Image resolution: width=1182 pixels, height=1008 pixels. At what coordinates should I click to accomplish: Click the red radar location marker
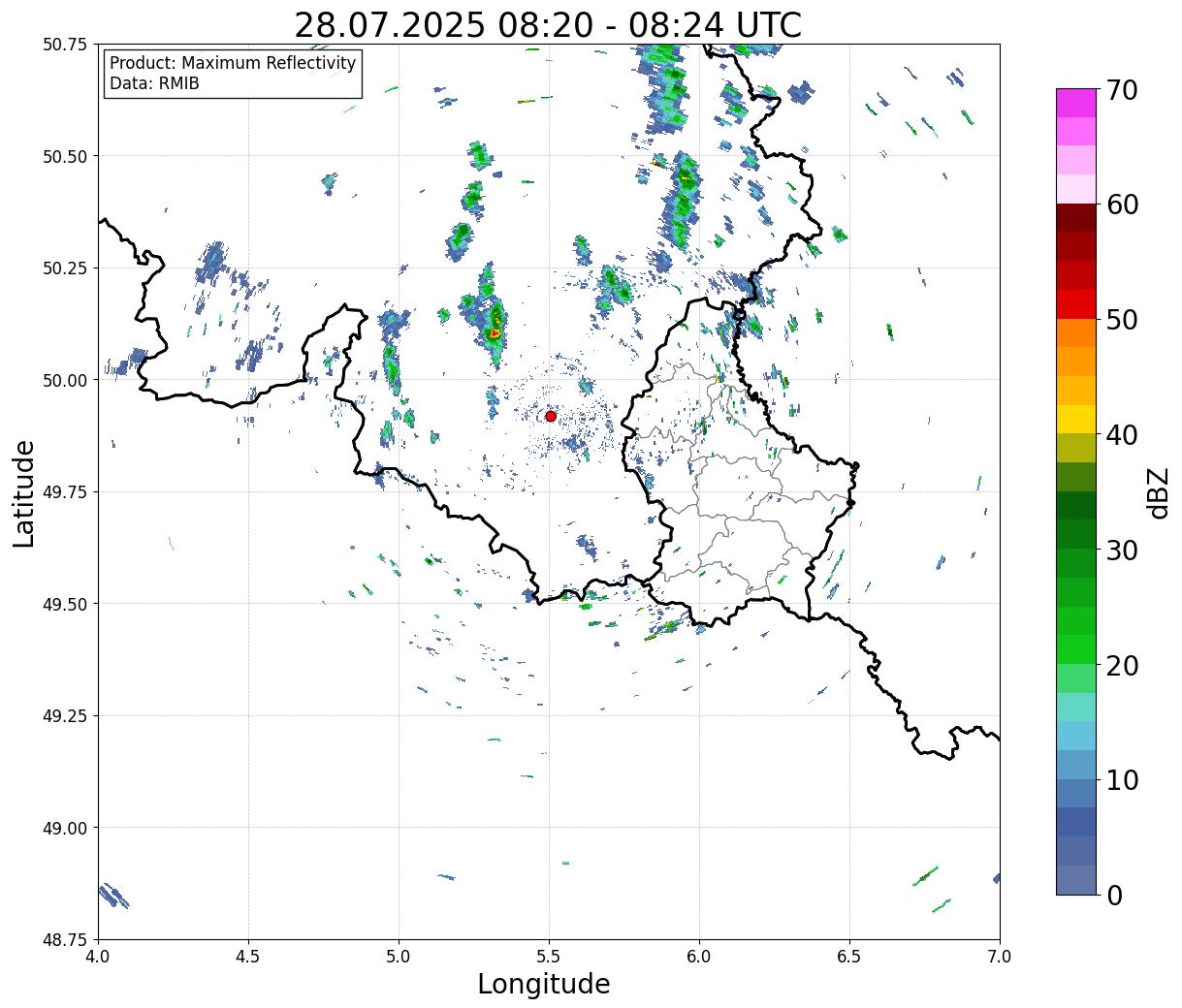point(551,416)
